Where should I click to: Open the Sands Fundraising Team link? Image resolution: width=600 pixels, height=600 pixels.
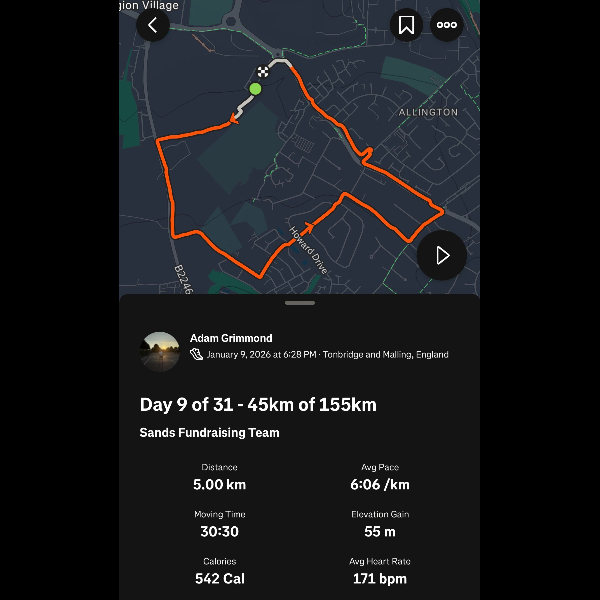(210, 433)
